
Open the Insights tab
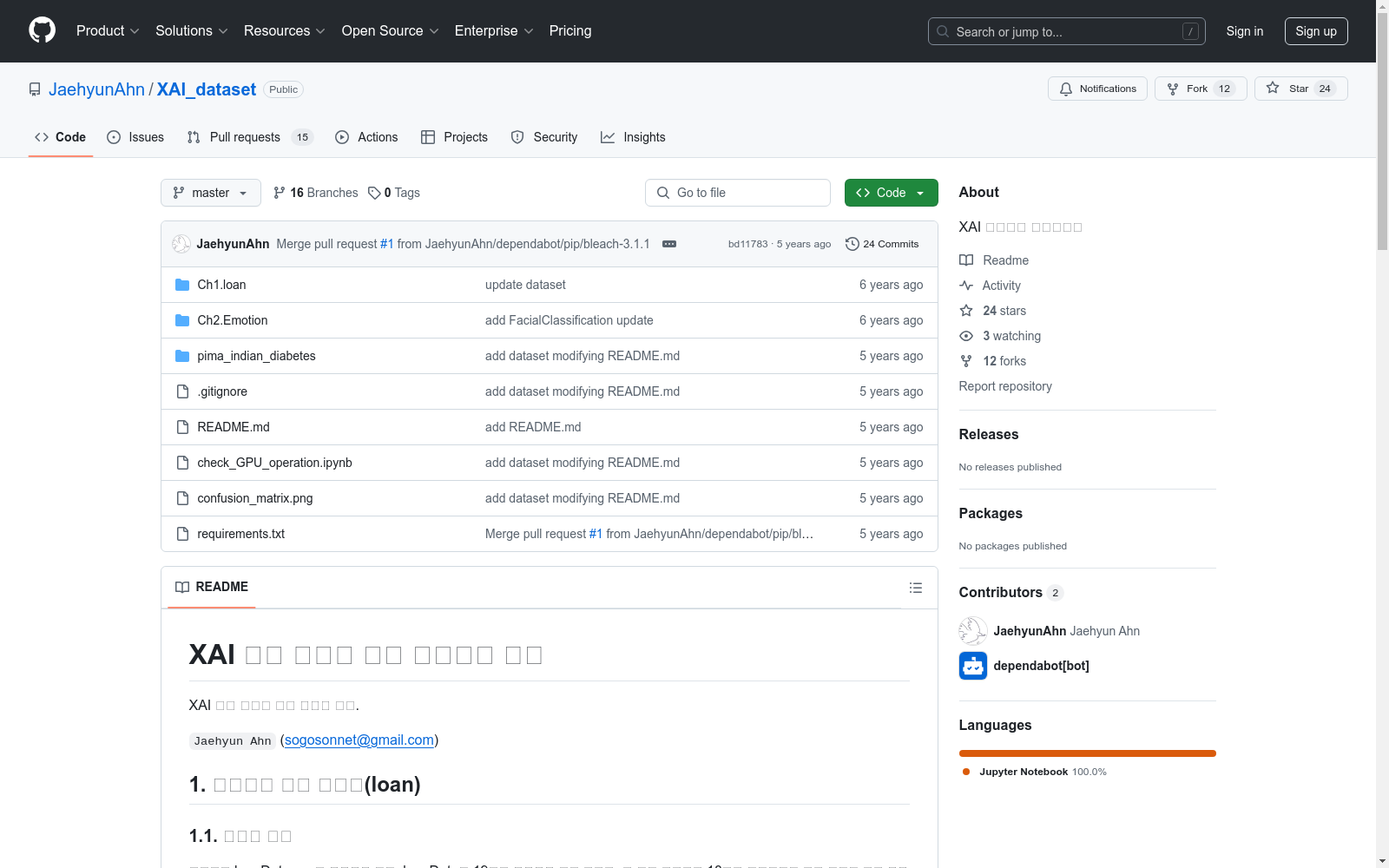633,137
